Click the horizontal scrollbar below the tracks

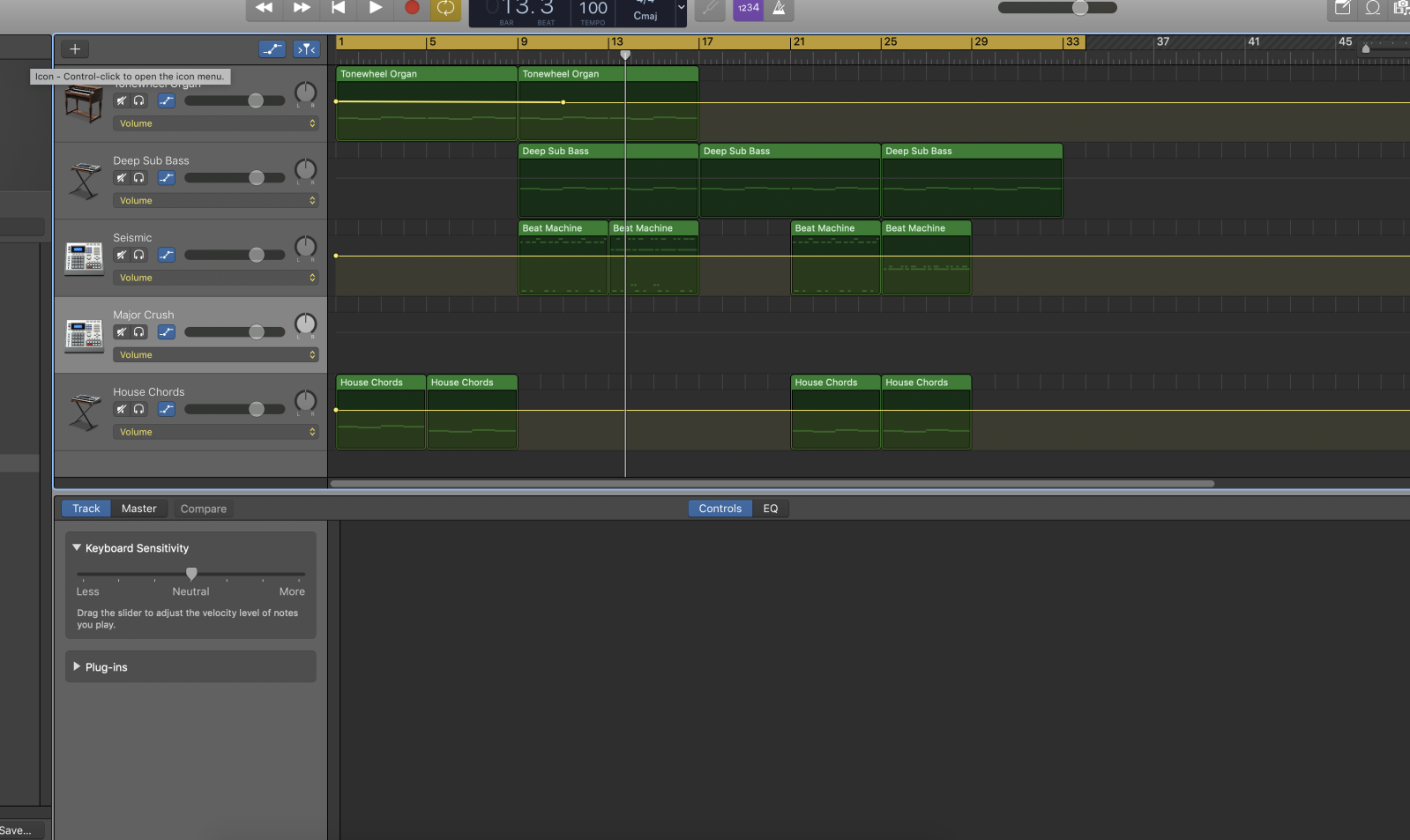pyautogui.click(x=772, y=483)
